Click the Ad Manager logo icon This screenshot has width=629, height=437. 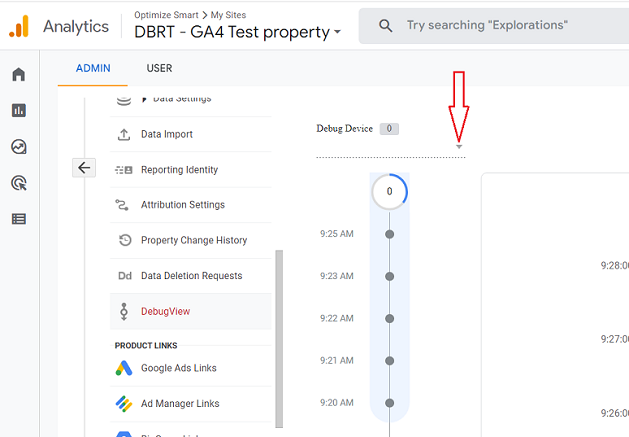pos(124,404)
